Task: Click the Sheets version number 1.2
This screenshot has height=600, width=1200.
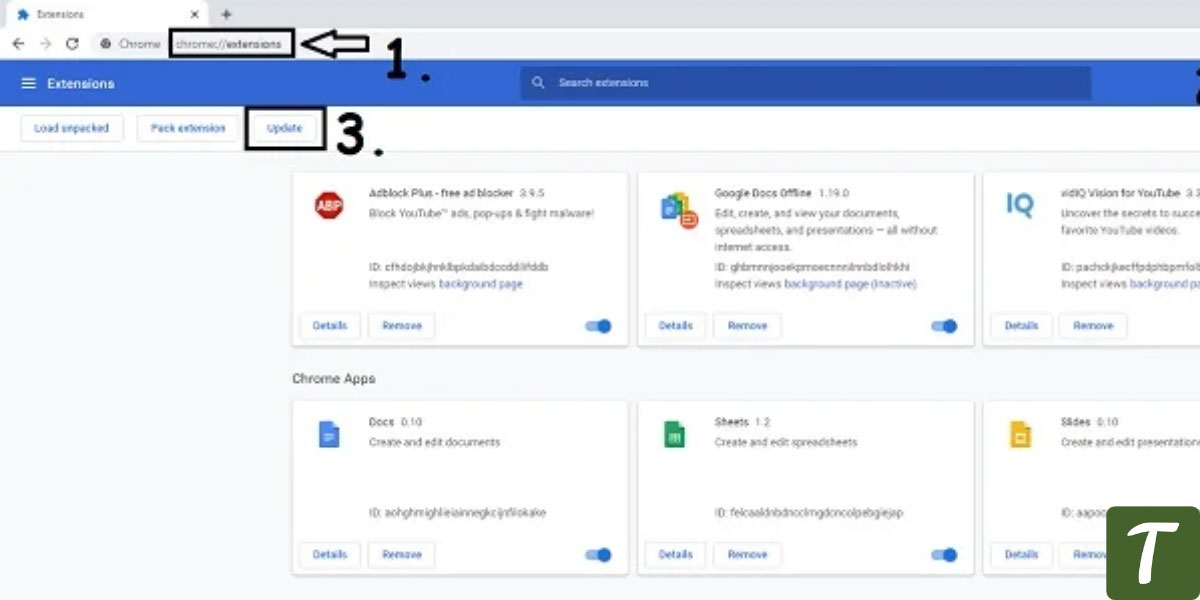Action: click(x=762, y=422)
